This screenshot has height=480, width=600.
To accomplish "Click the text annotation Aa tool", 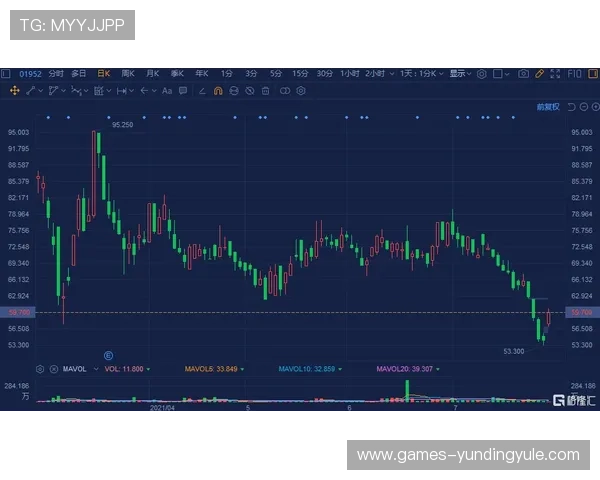I will pos(168,90).
